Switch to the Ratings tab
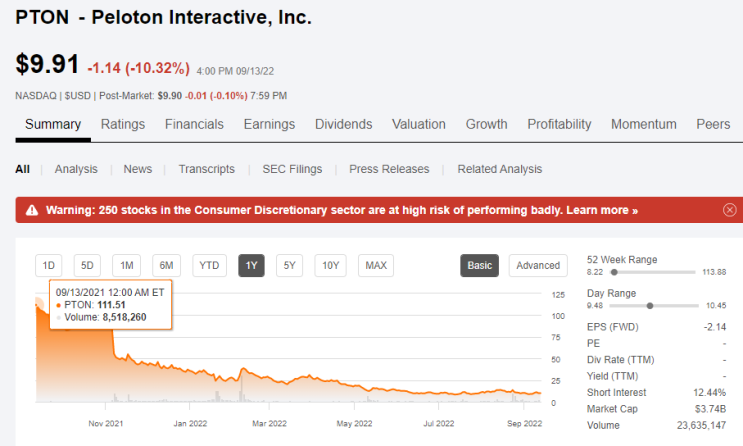The image size is (743, 446). 123,124
